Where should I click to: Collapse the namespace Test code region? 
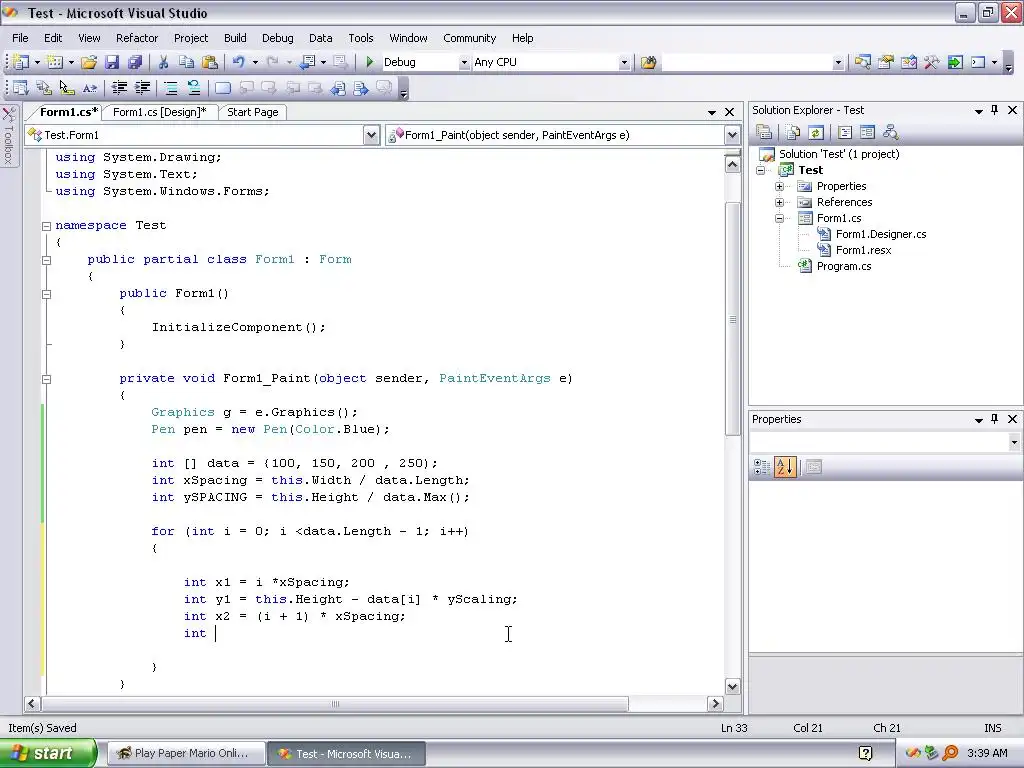pyautogui.click(x=46, y=226)
